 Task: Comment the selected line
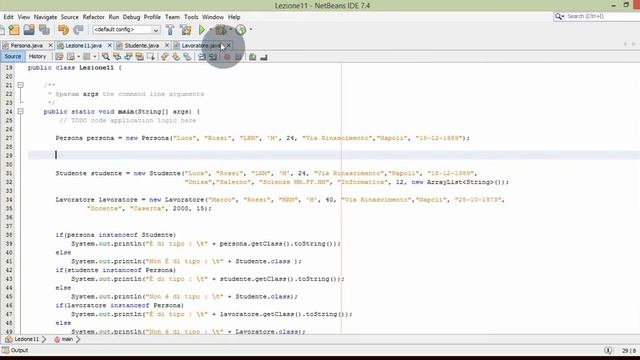click(x=252, y=57)
